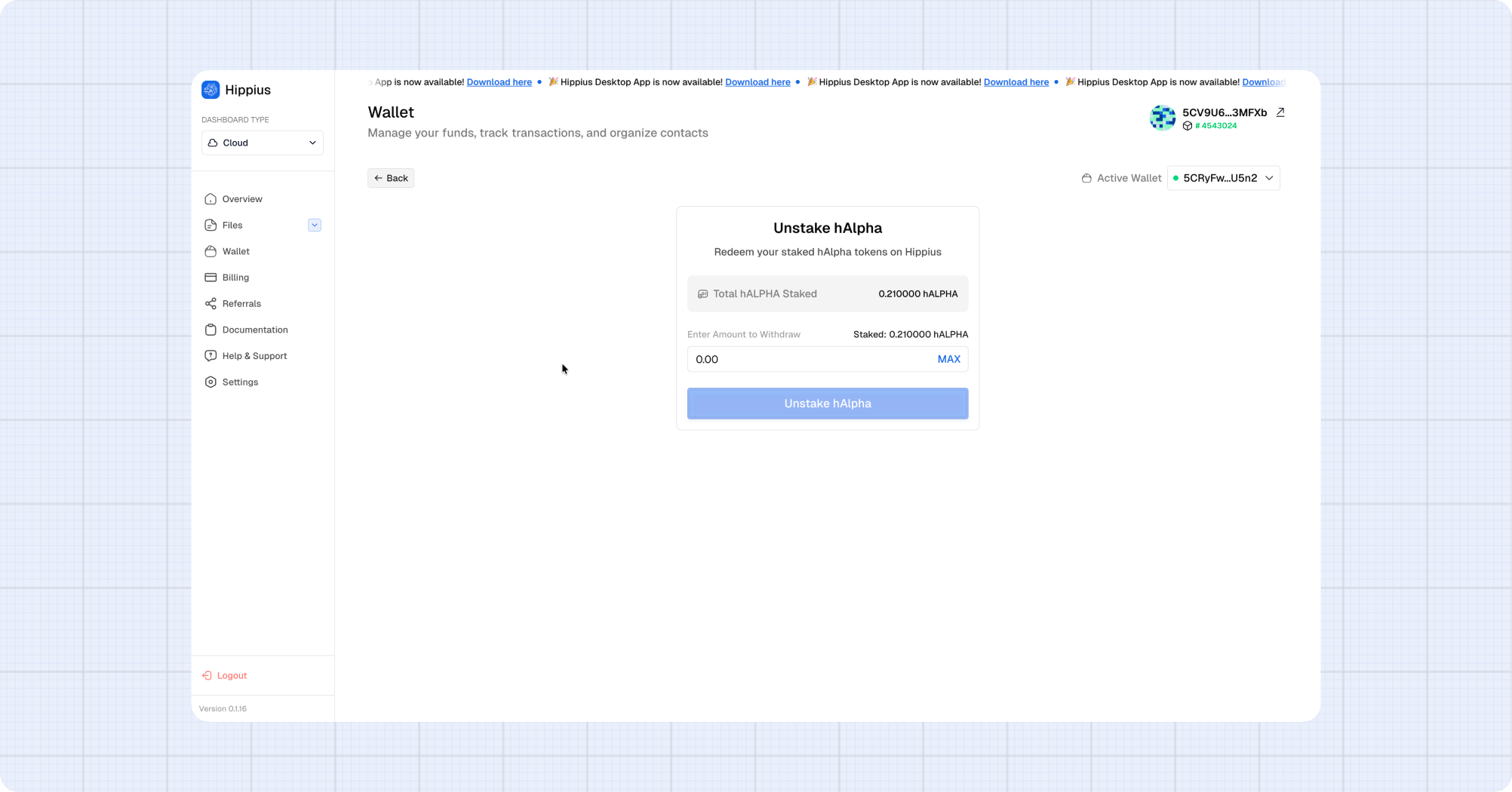Click the Referrals share icon
The image size is (1512, 792).
point(211,303)
